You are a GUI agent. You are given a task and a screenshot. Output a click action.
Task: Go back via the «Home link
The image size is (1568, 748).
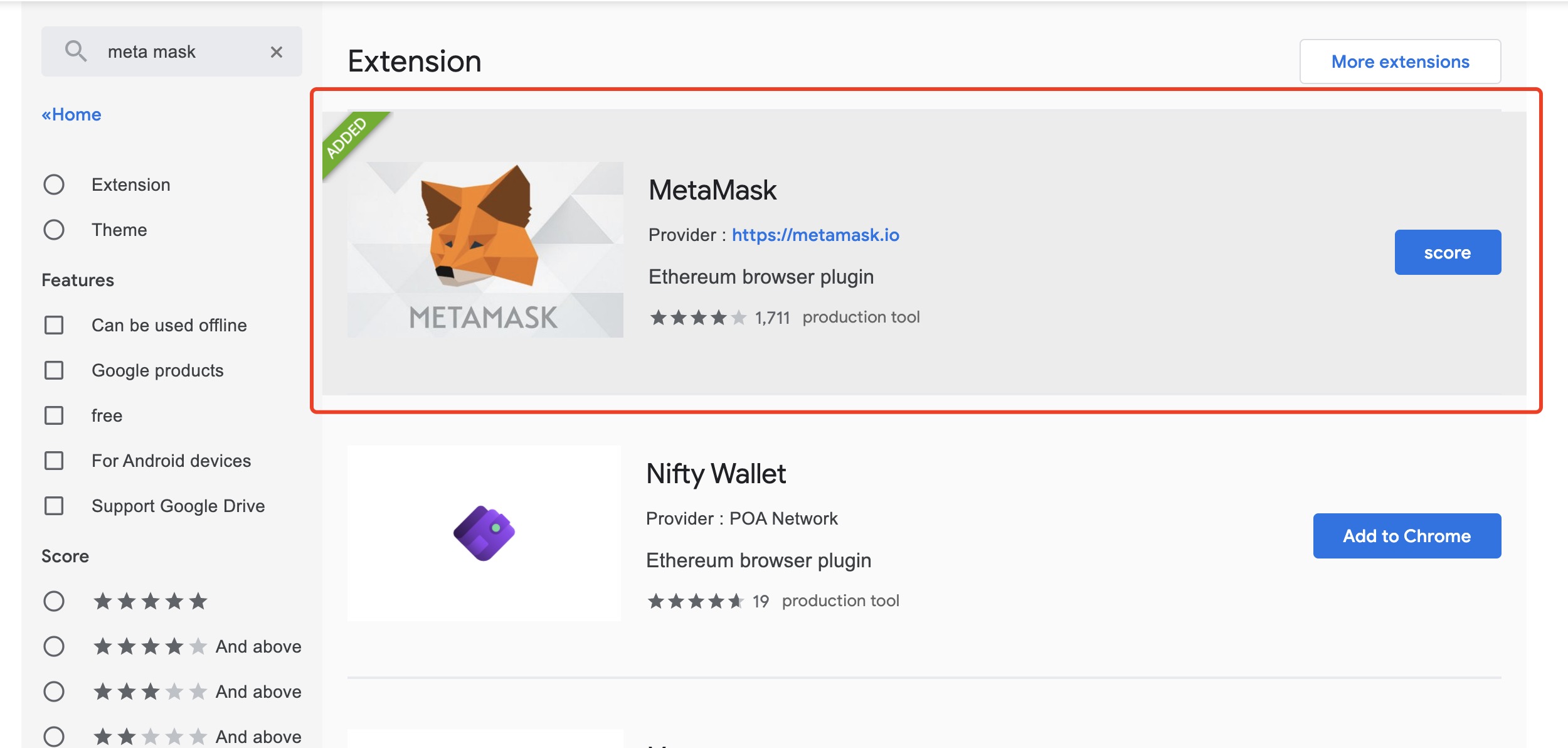(x=72, y=114)
